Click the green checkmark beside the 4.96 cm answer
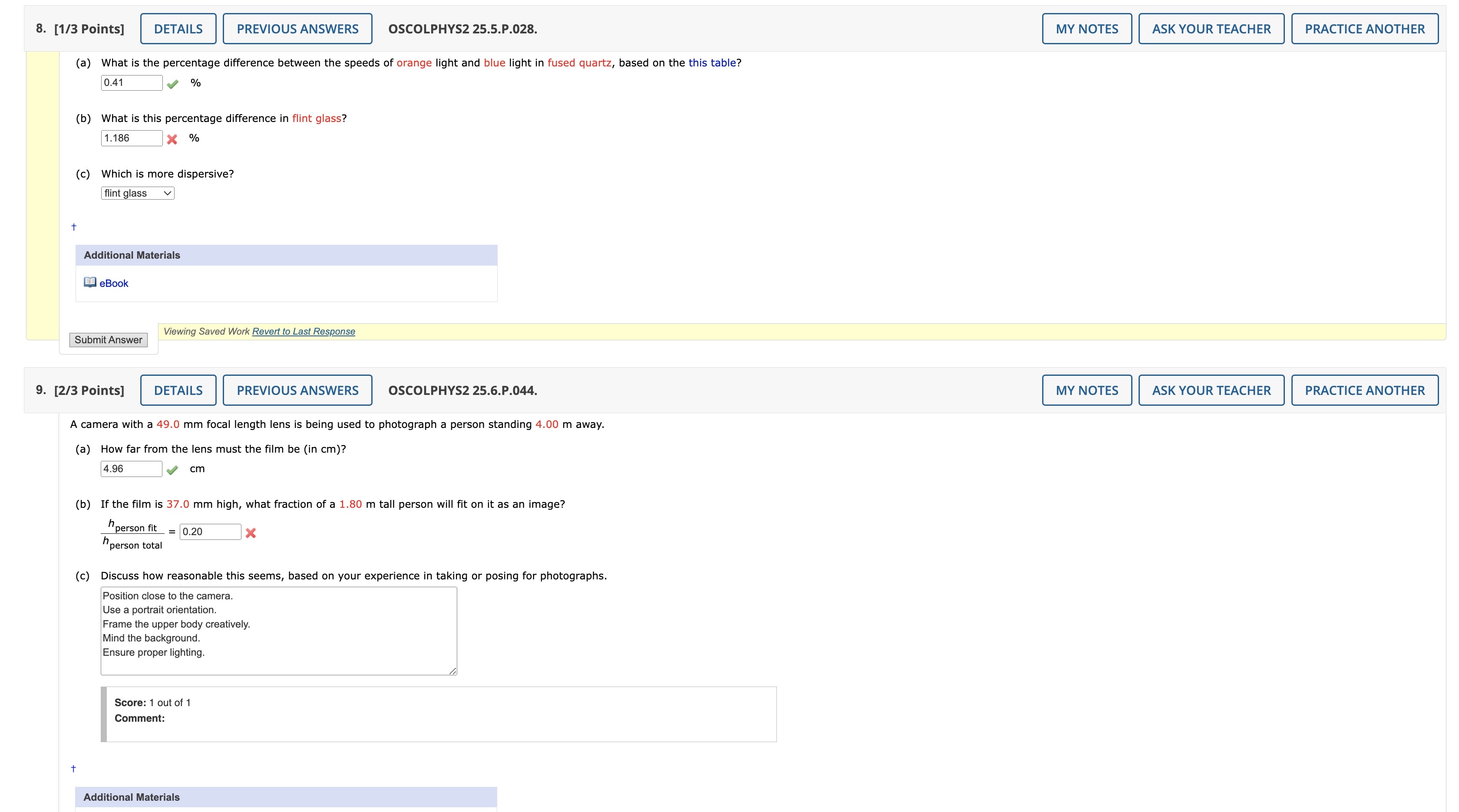 pos(173,470)
